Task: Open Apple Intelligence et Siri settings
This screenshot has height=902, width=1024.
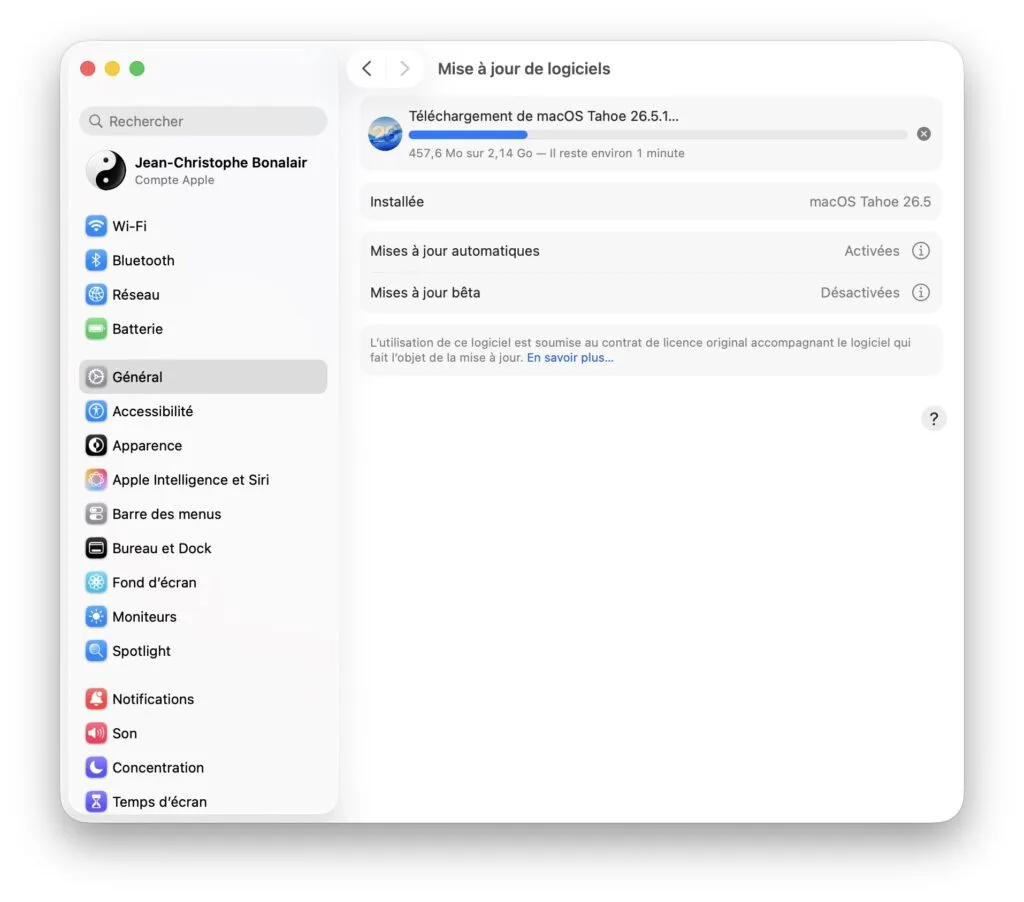Action: click(203, 480)
